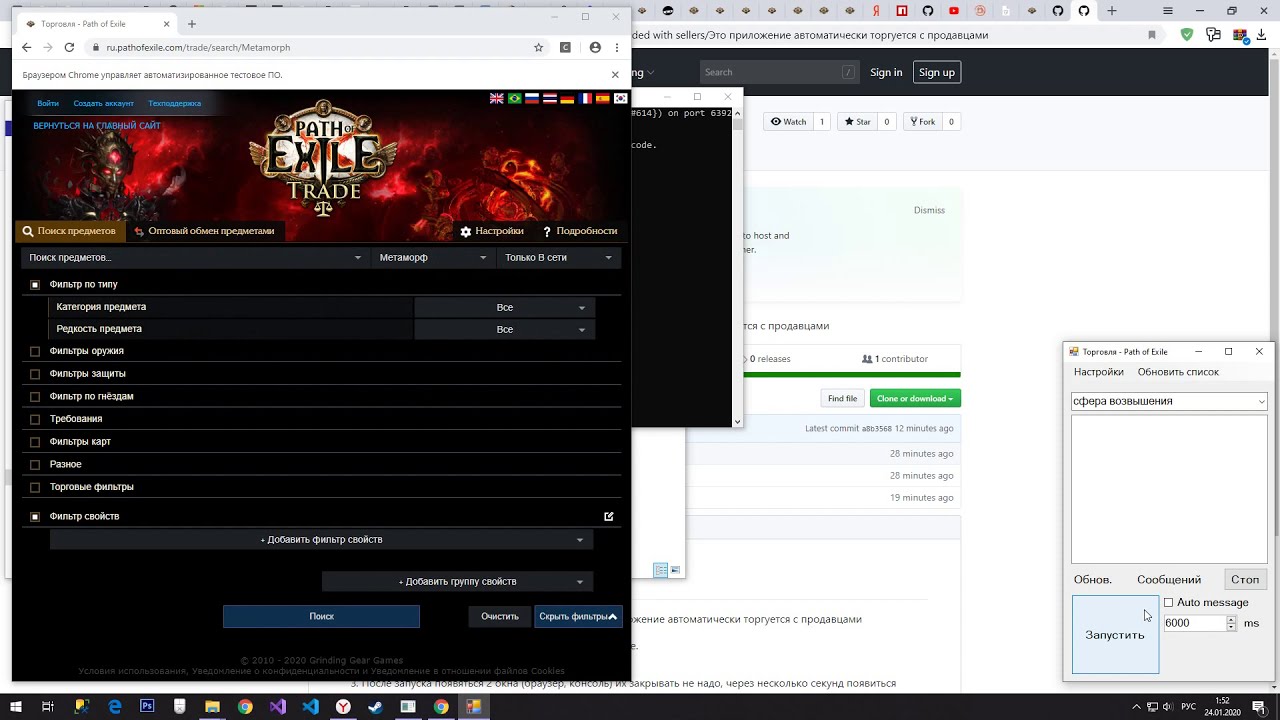Open the Настройки tab on the trade site
Image resolution: width=1280 pixels, height=720 pixels.
coord(492,231)
